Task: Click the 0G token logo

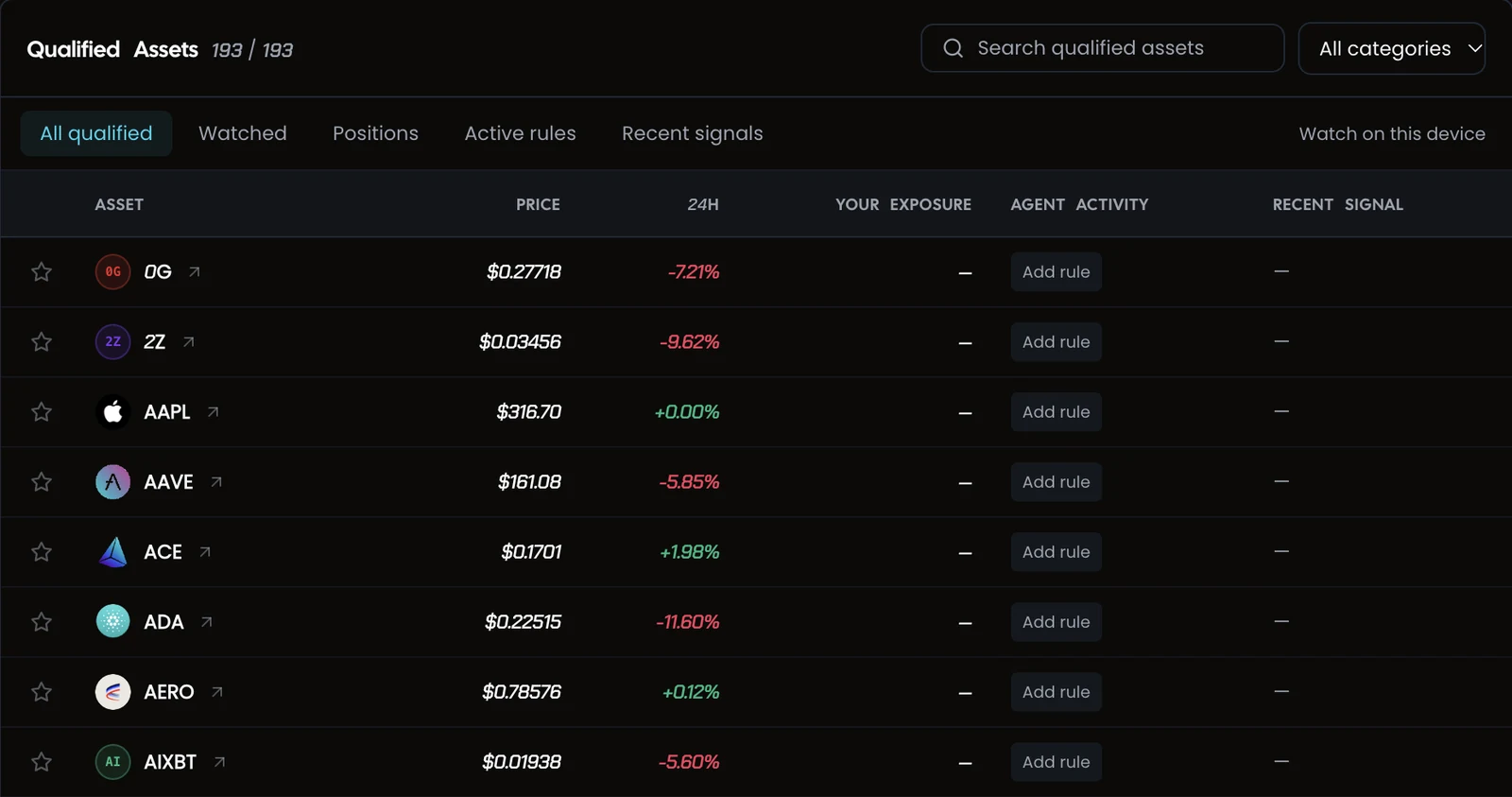Action: 113,272
